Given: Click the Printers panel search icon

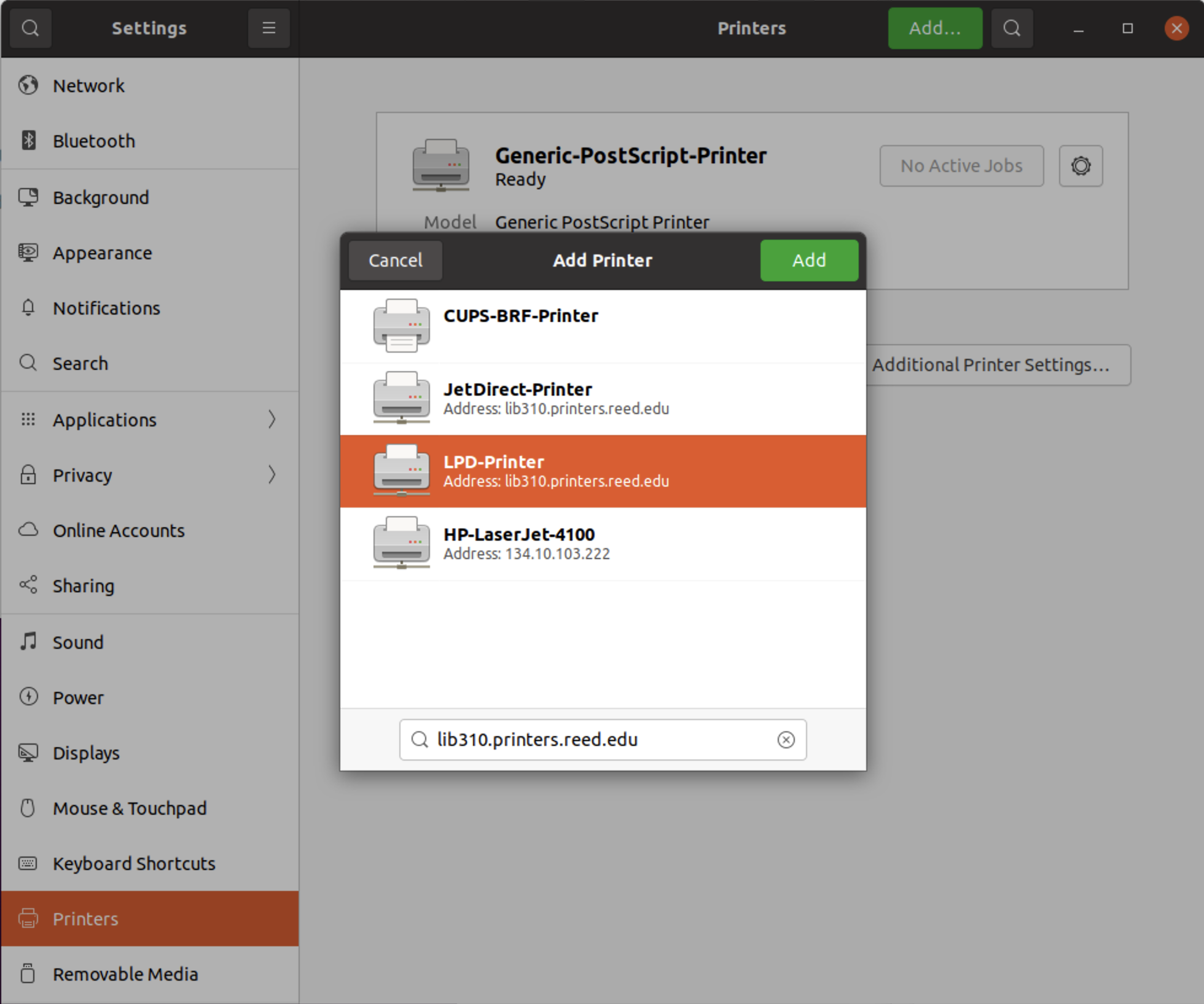Looking at the screenshot, I should coord(1012,28).
